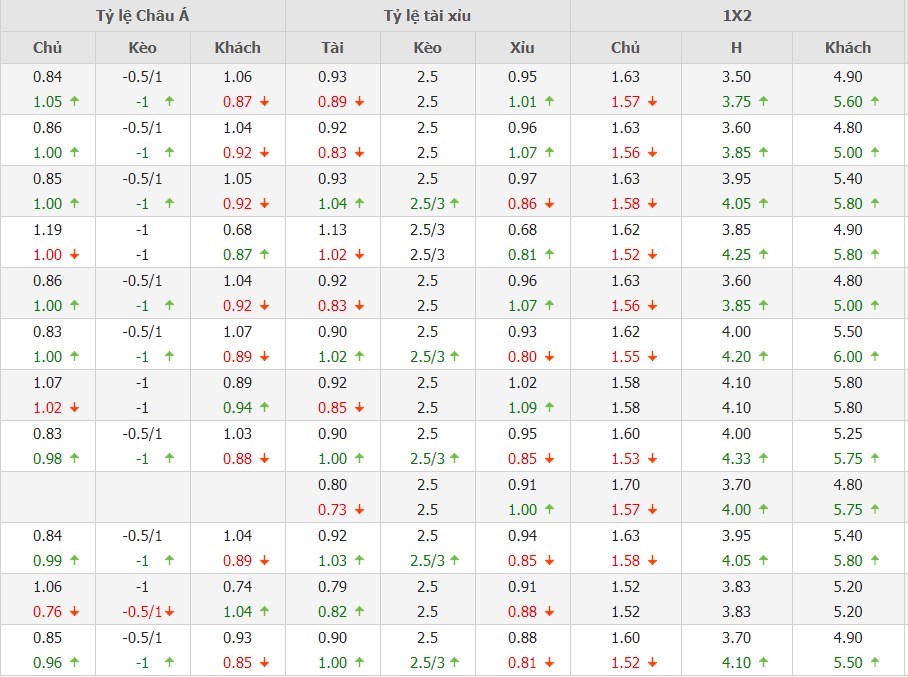The width and height of the screenshot is (908, 677).
Task: Select the Tỷ lệ tài xỉu header
Action: [x=427, y=16]
